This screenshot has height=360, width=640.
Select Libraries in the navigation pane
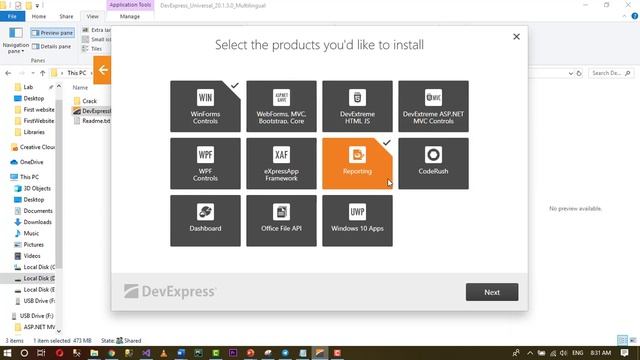coord(34,132)
